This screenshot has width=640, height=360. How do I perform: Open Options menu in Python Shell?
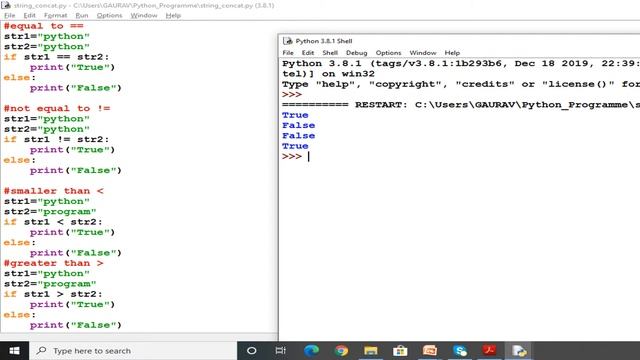(388, 53)
